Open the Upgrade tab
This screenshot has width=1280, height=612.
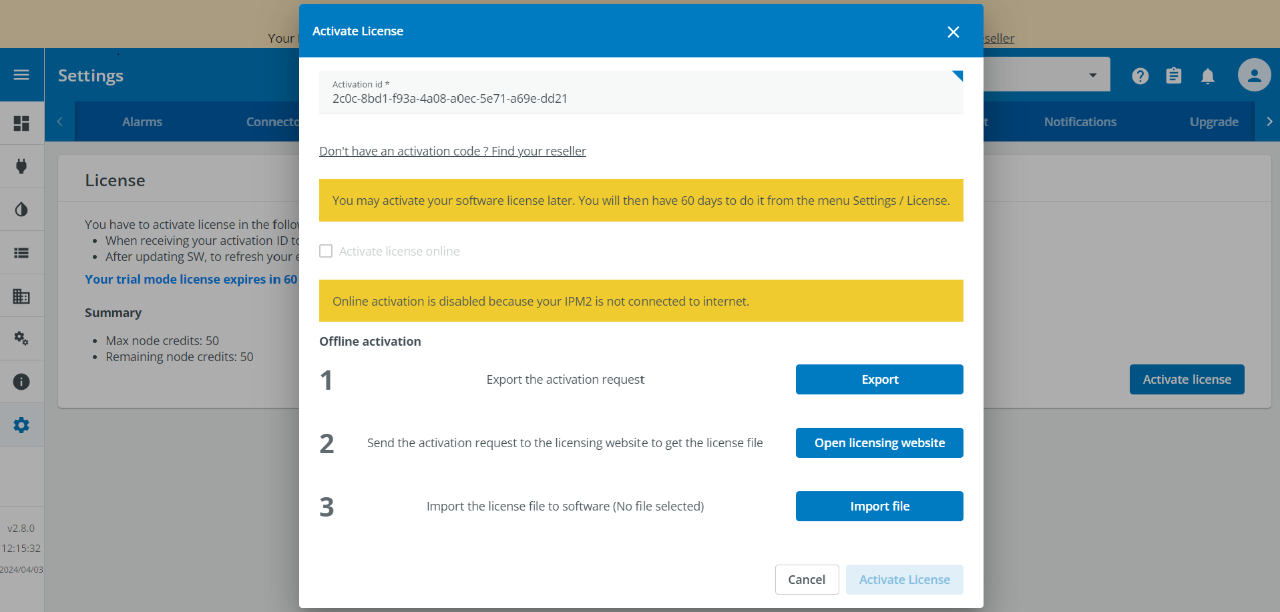[1214, 121]
